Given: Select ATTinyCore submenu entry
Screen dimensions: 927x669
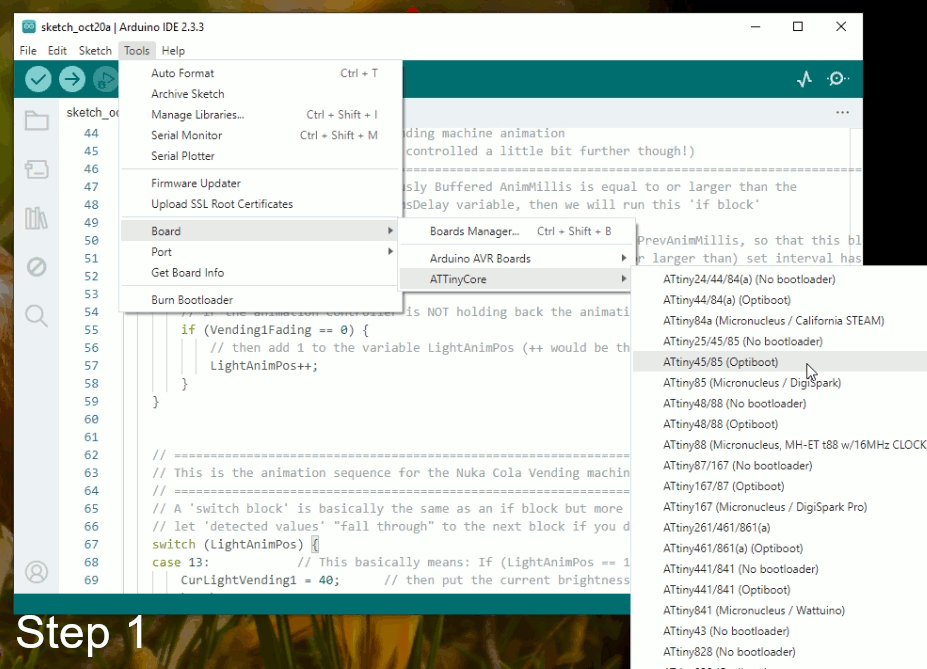Looking at the screenshot, I should pos(517,279).
